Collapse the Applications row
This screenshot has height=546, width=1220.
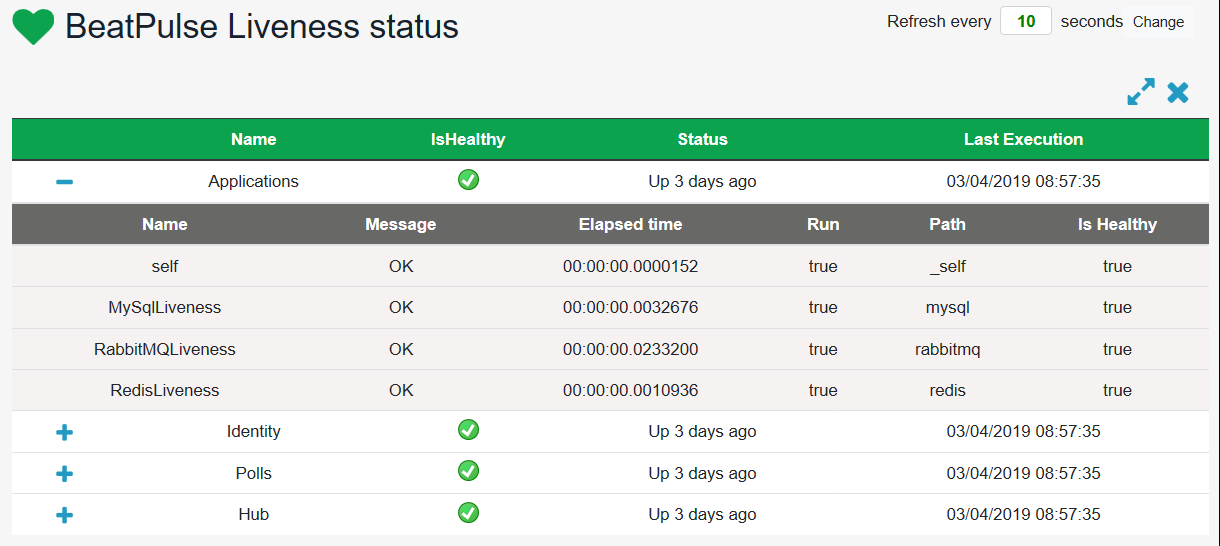(64, 182)
